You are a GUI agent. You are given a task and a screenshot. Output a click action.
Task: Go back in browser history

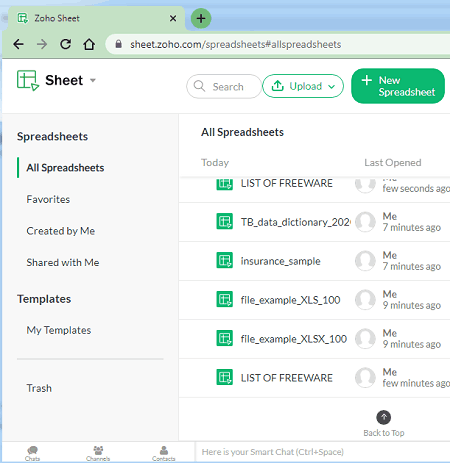click(19, 44)
